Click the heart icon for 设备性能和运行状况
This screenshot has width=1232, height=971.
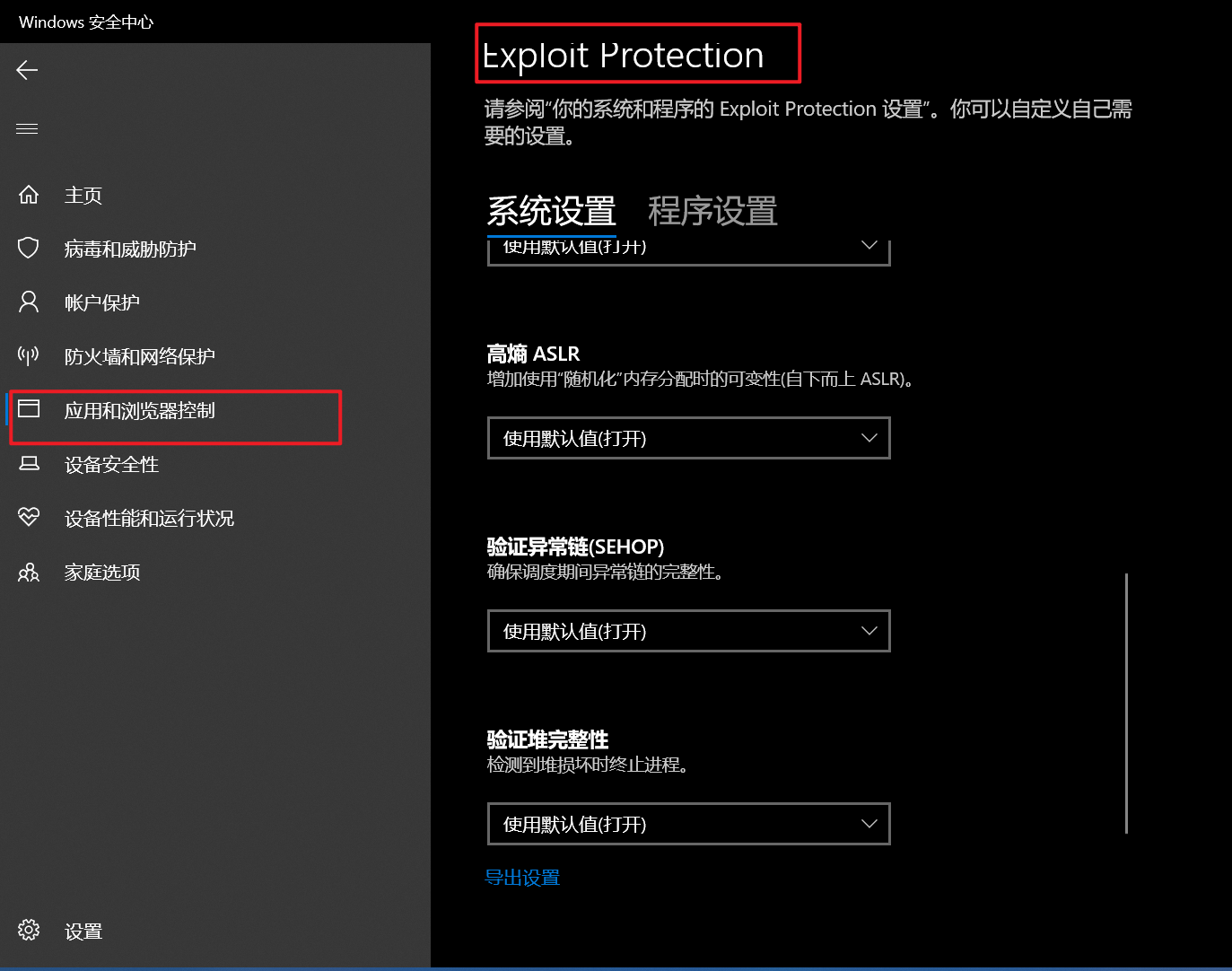point(29,517)
